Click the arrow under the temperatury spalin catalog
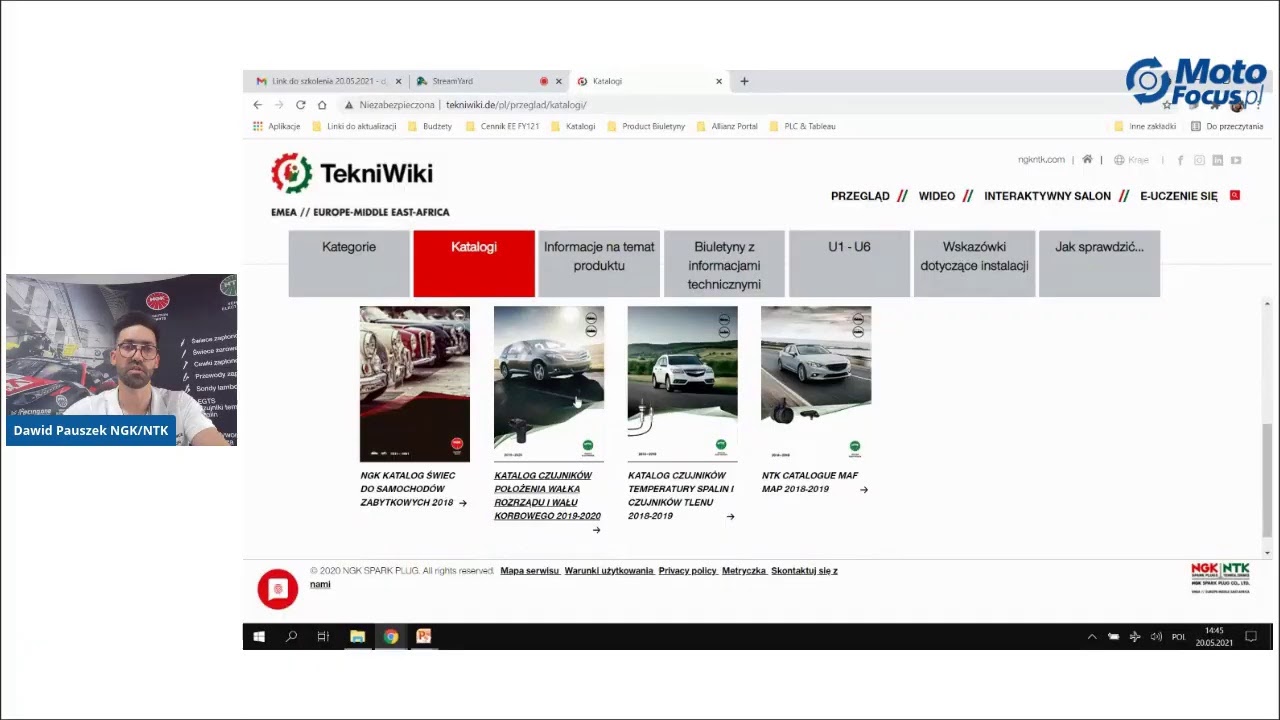Screen dimensions: 1280x720 (x=730, y=517)
